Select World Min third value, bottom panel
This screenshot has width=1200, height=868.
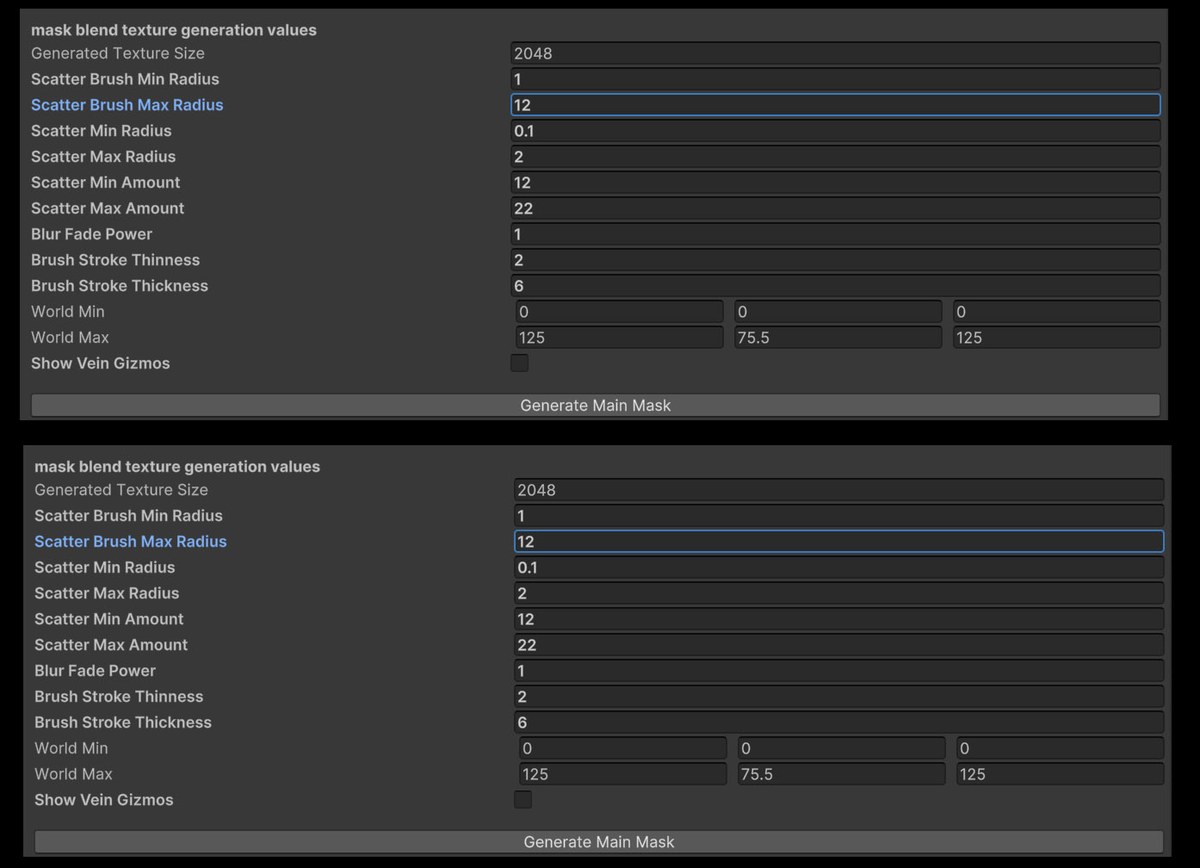(x=1060, y=749)
